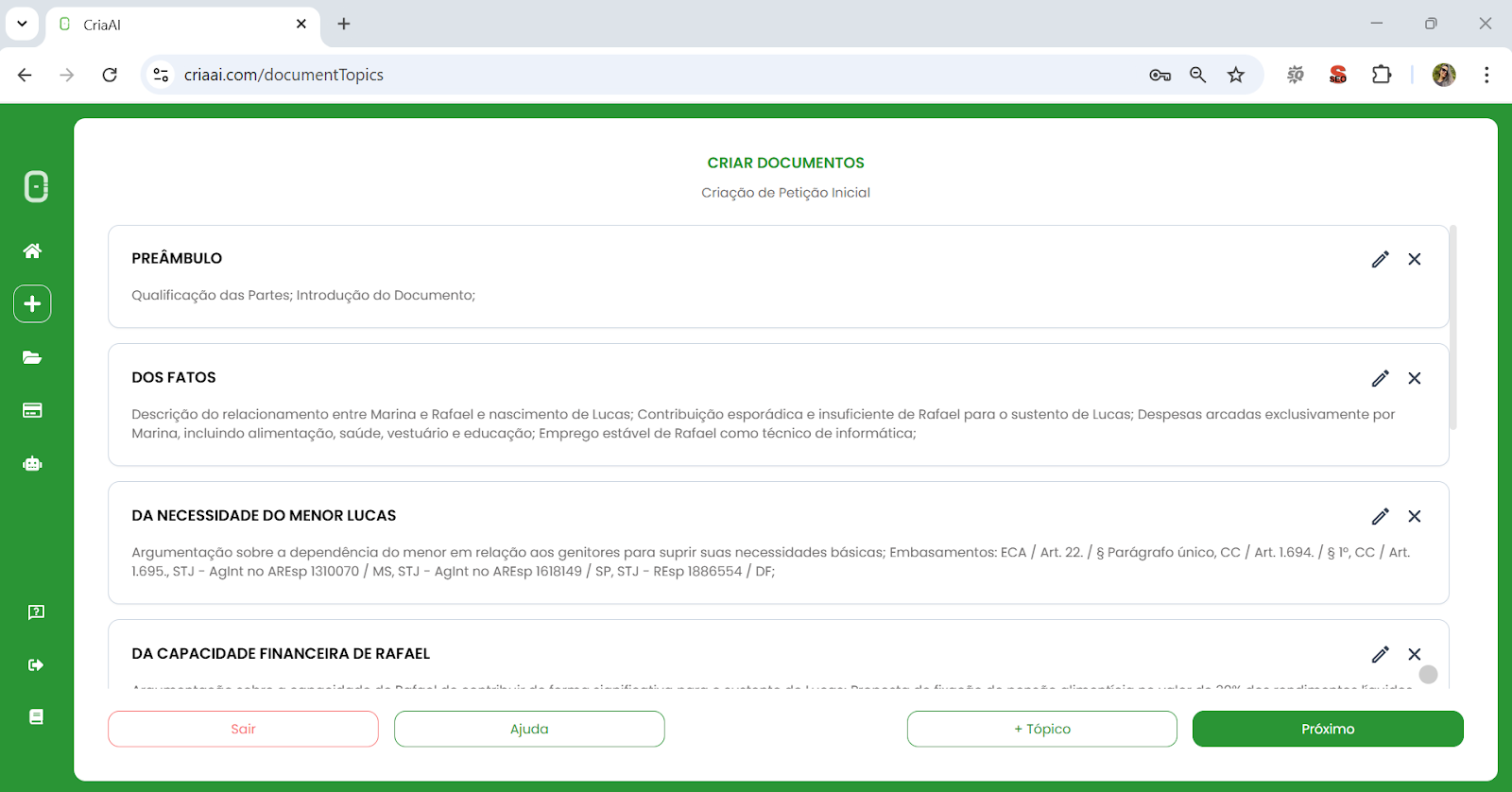Screen dimensions: 1512x792
Task: Click the help question sidebar icon
Action: 36,612
